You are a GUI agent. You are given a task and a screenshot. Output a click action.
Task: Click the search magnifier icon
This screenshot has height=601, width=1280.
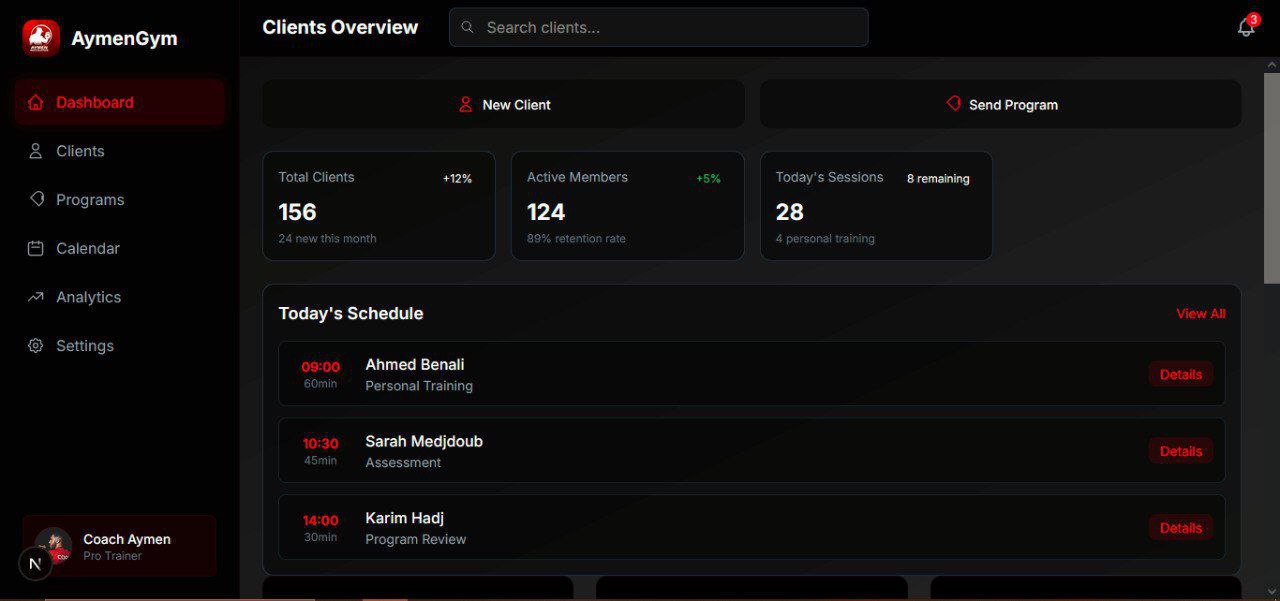467,27
